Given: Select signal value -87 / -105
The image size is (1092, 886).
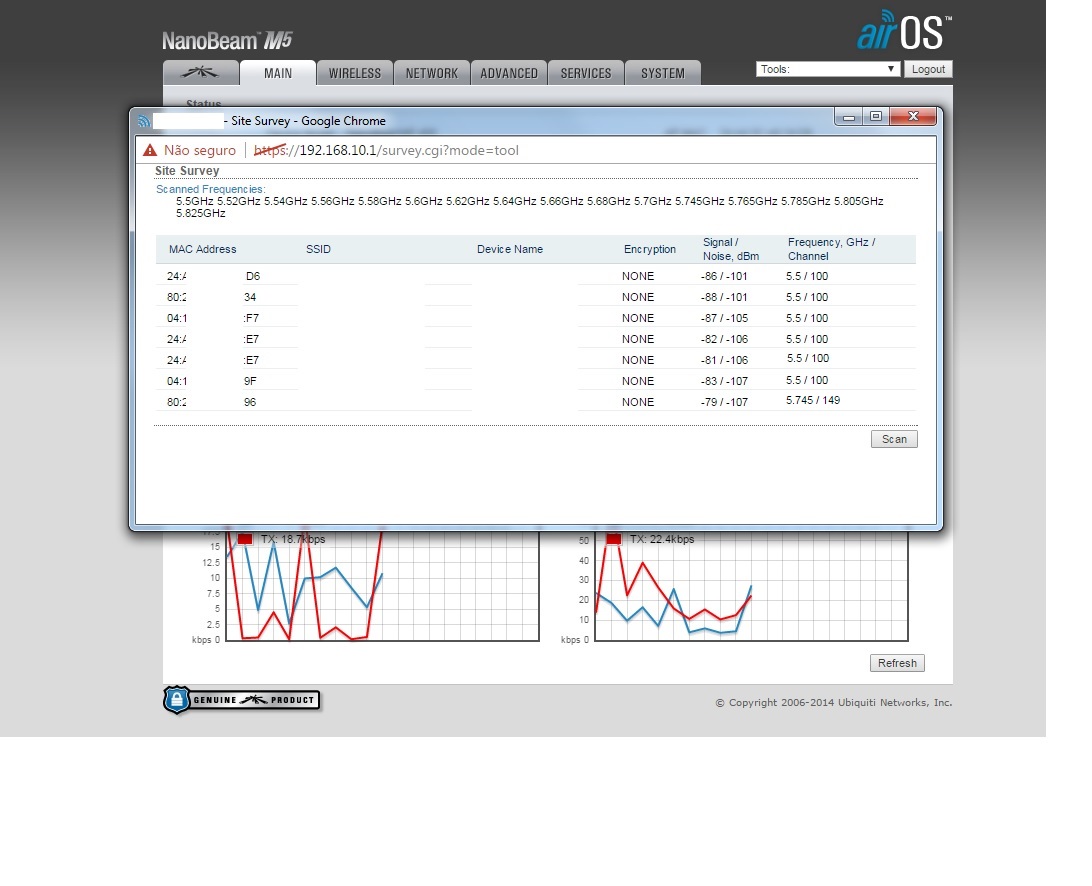Looking at the screenshot, I should click(724, 318).
